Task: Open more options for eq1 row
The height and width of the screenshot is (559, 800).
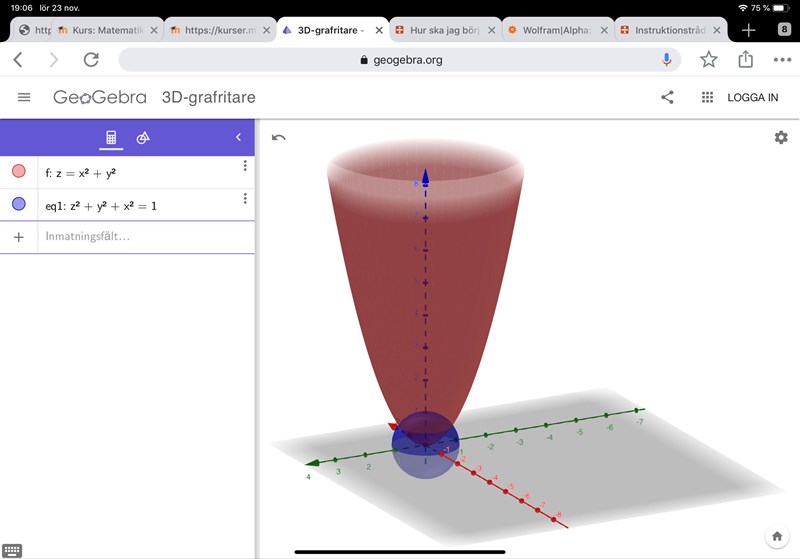Action: click(245, 199)
